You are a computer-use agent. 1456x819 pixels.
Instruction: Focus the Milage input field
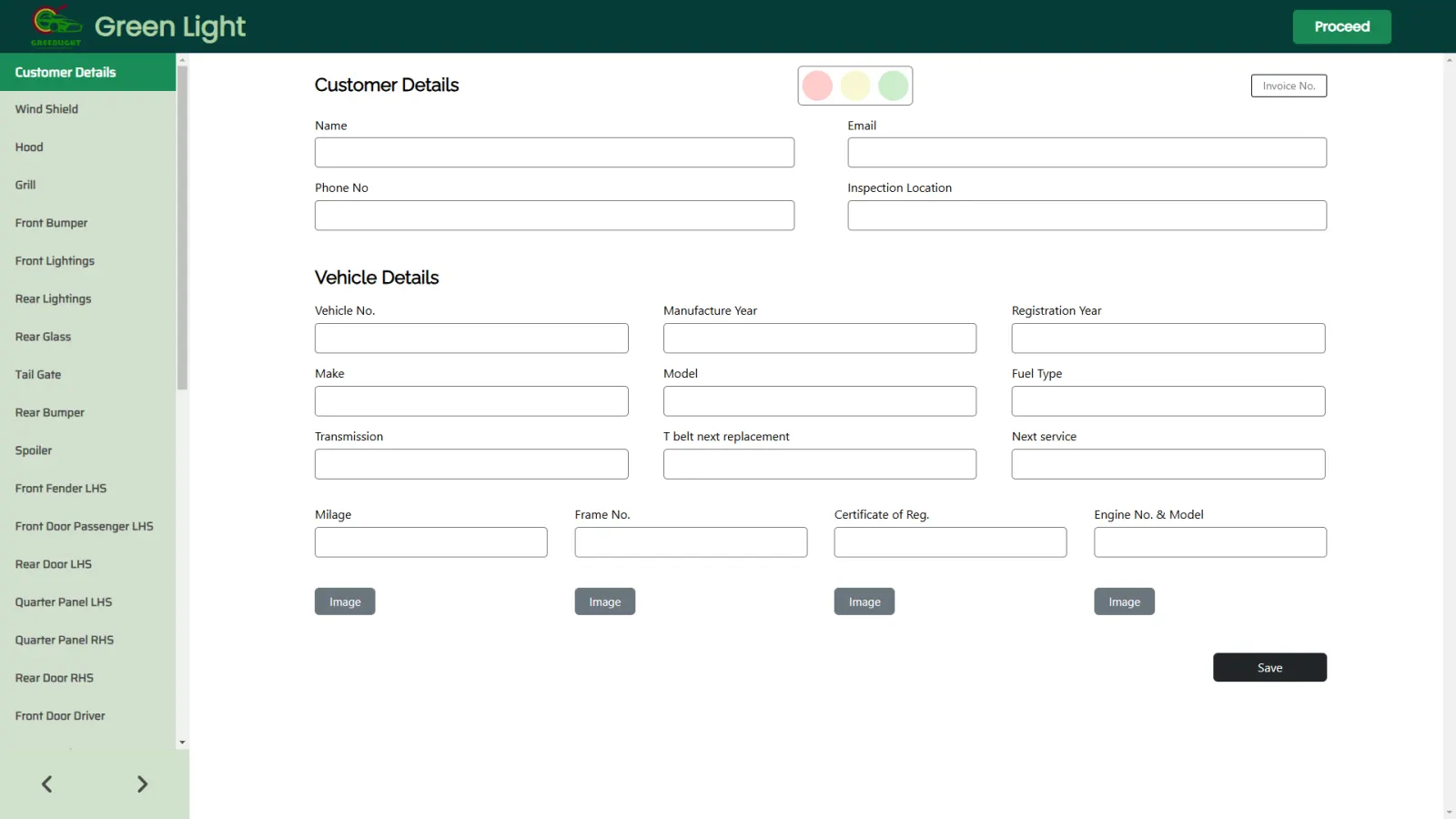[x=431, y=542]
